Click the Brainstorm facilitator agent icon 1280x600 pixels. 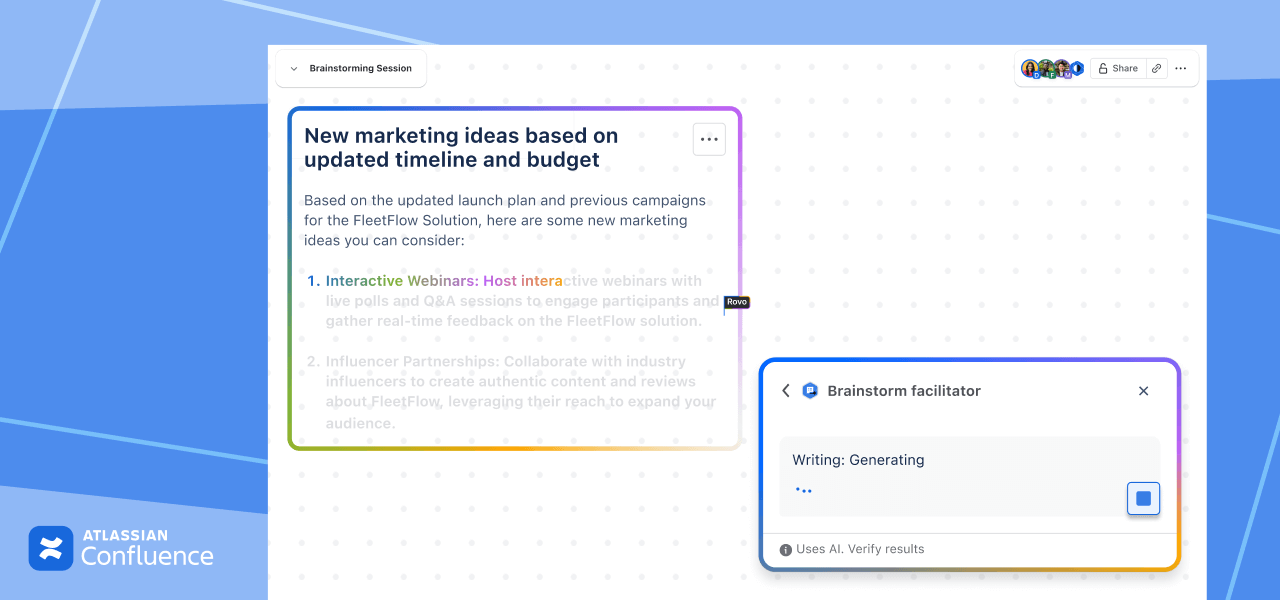click(810, 391)
